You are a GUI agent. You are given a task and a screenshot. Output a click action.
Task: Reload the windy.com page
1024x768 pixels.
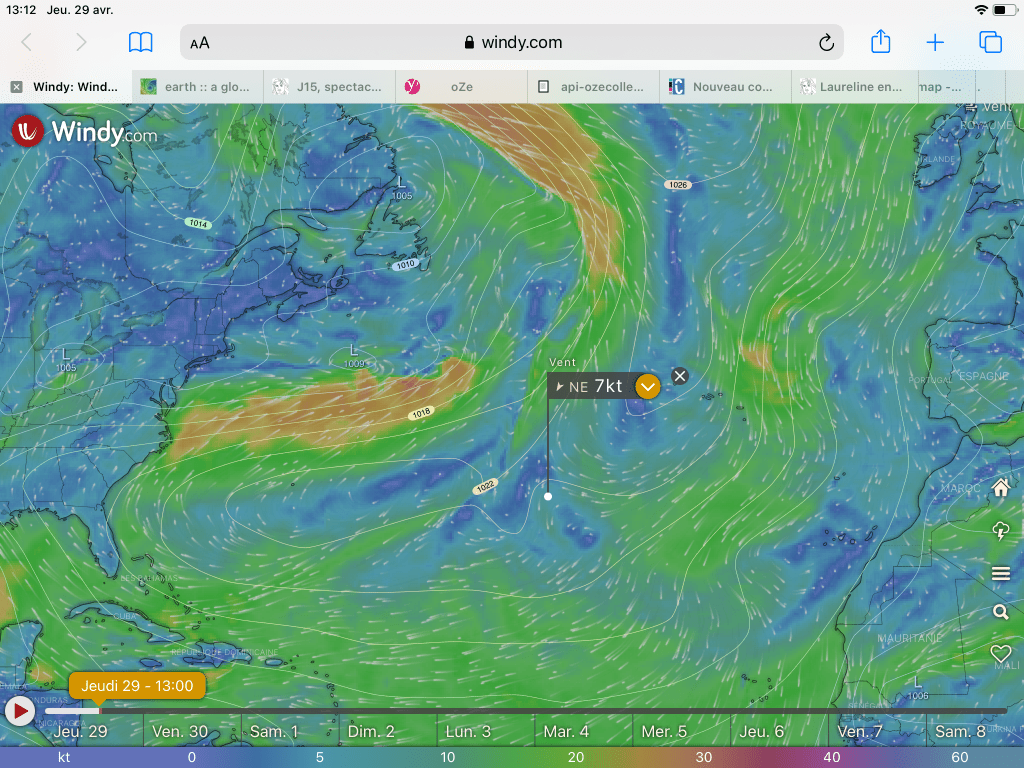pyautogui.click(x=826, y=43)
